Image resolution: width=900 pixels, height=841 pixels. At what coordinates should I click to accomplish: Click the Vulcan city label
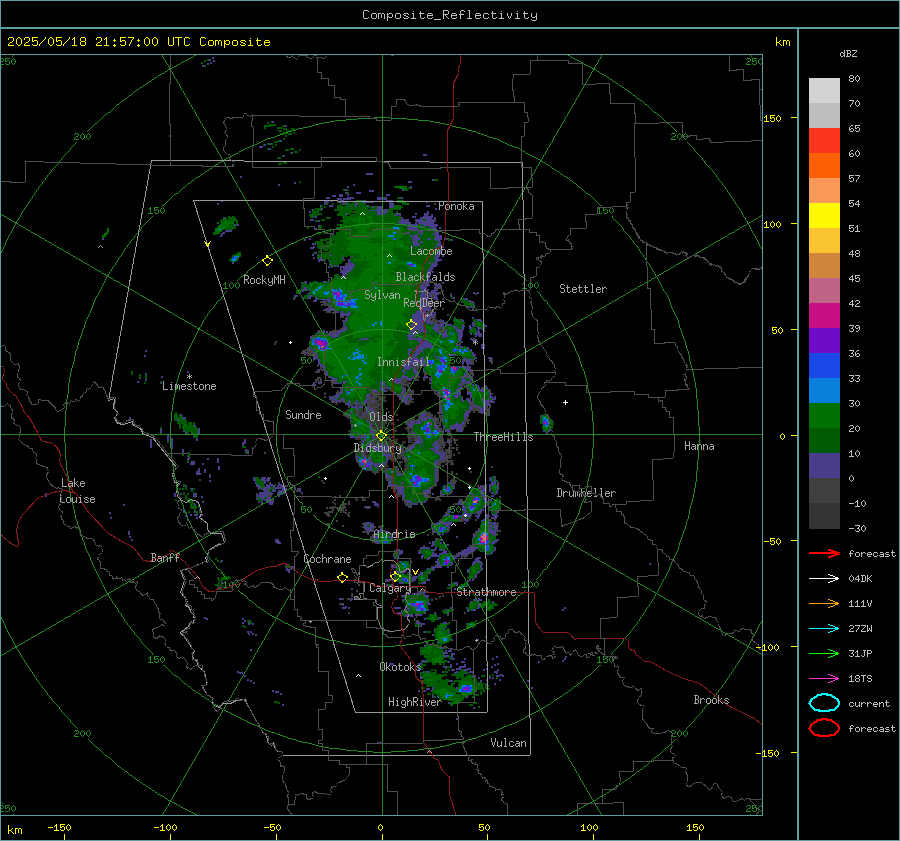[508, 743]
